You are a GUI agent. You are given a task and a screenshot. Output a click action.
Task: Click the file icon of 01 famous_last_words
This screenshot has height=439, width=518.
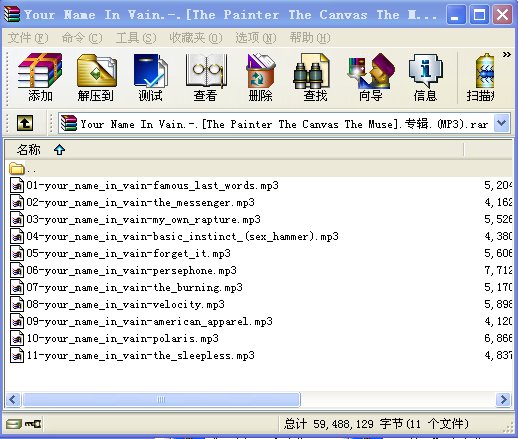tap(17, 185)
